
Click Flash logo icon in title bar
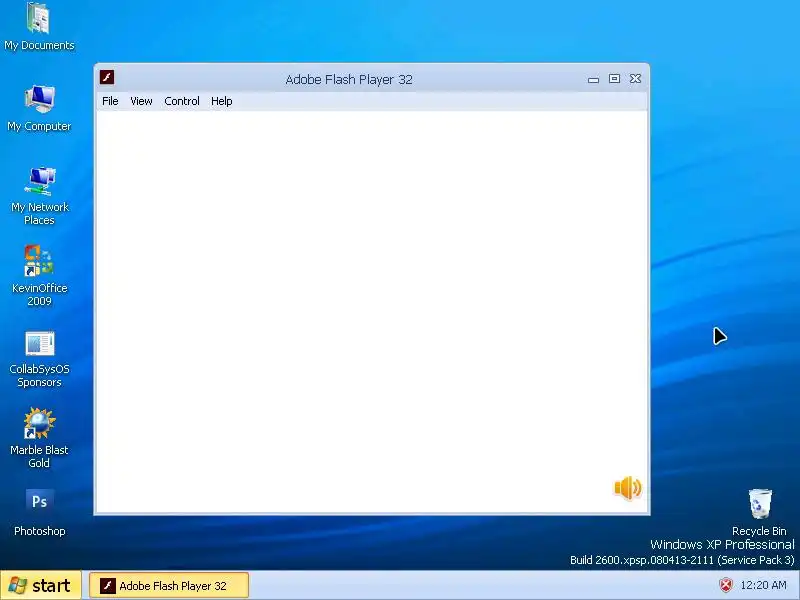point(107,78)
